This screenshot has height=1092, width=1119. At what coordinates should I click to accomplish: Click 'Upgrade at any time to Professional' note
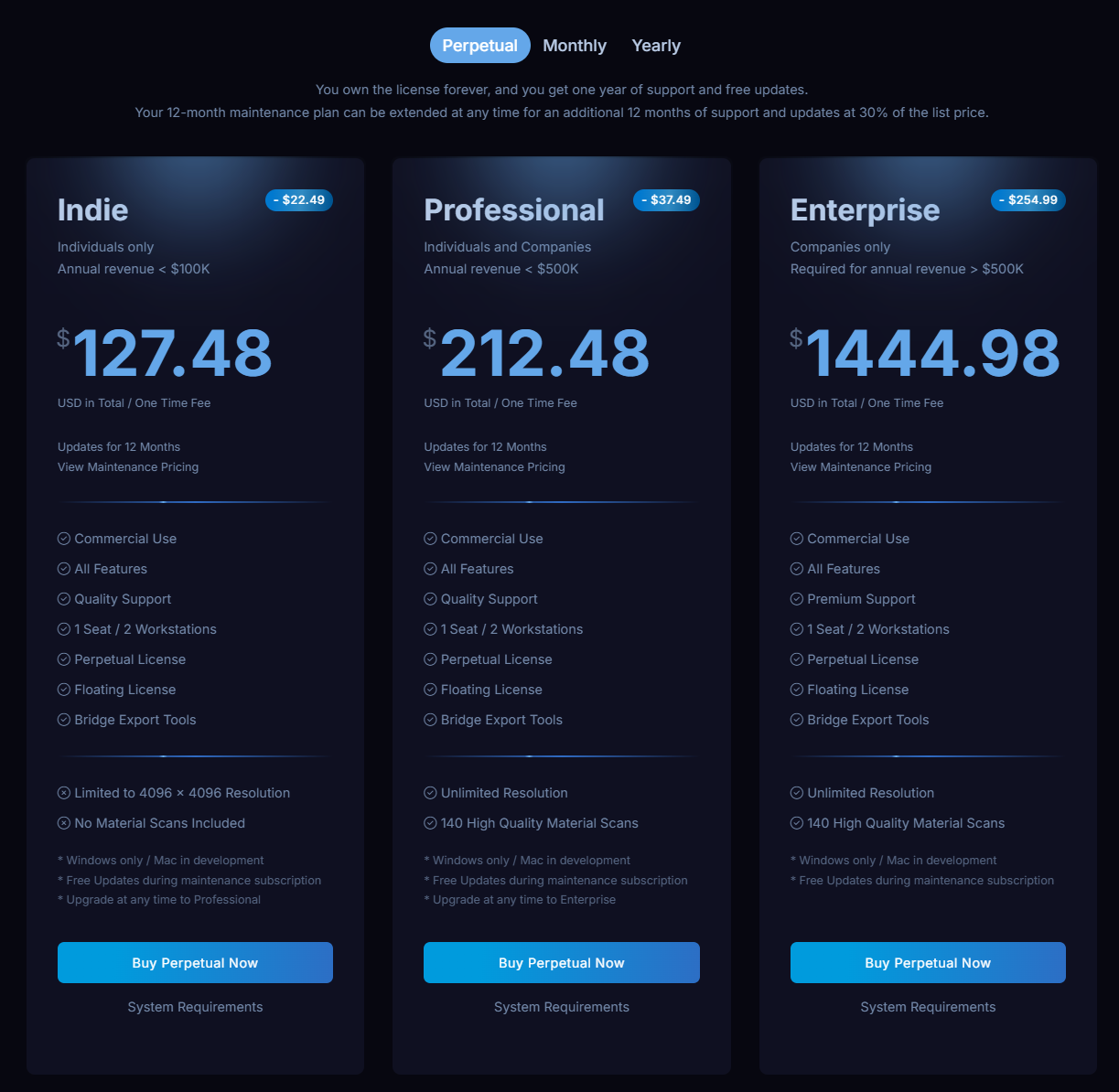(159, 900)
